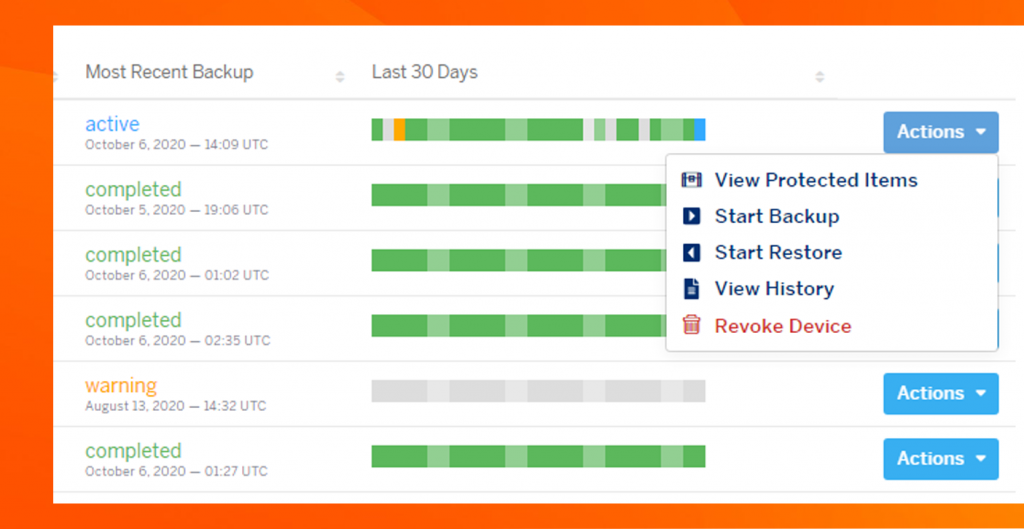Click the grey 30-day bar in the warning row
Viewport: 1024px width, 529px height.
click(x=538, y=391)
